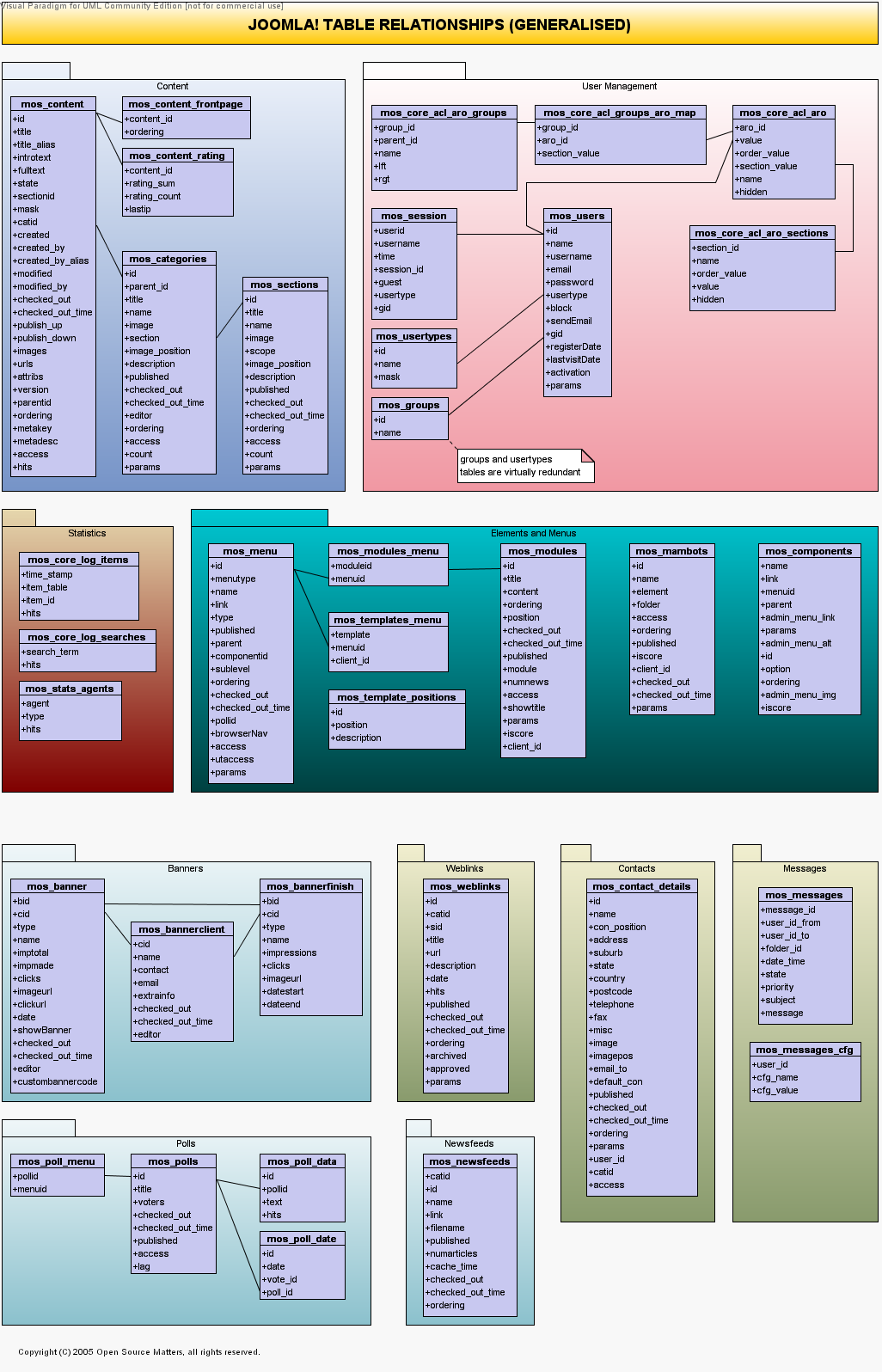Select the mos_content_rating table header

[x=177, y=156]
